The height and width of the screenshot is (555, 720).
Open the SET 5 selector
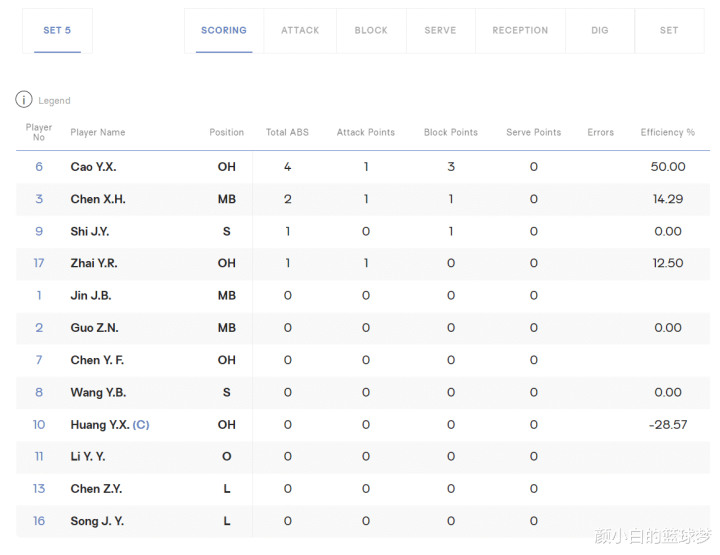click(57, 30)
